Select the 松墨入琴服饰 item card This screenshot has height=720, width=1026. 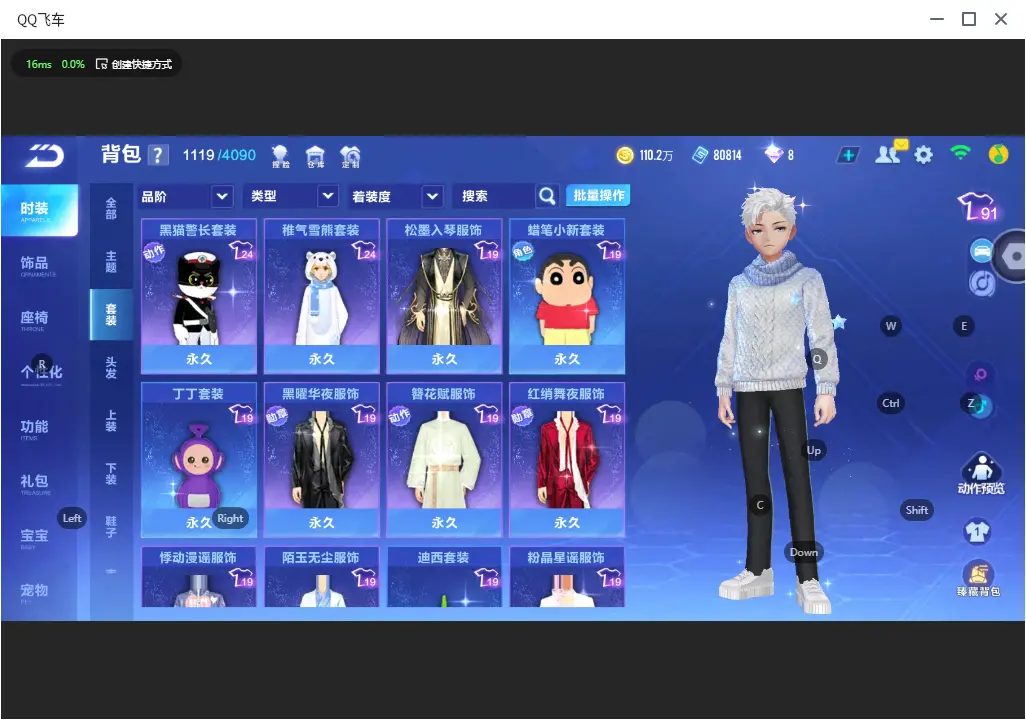click(x=444, y=296)
